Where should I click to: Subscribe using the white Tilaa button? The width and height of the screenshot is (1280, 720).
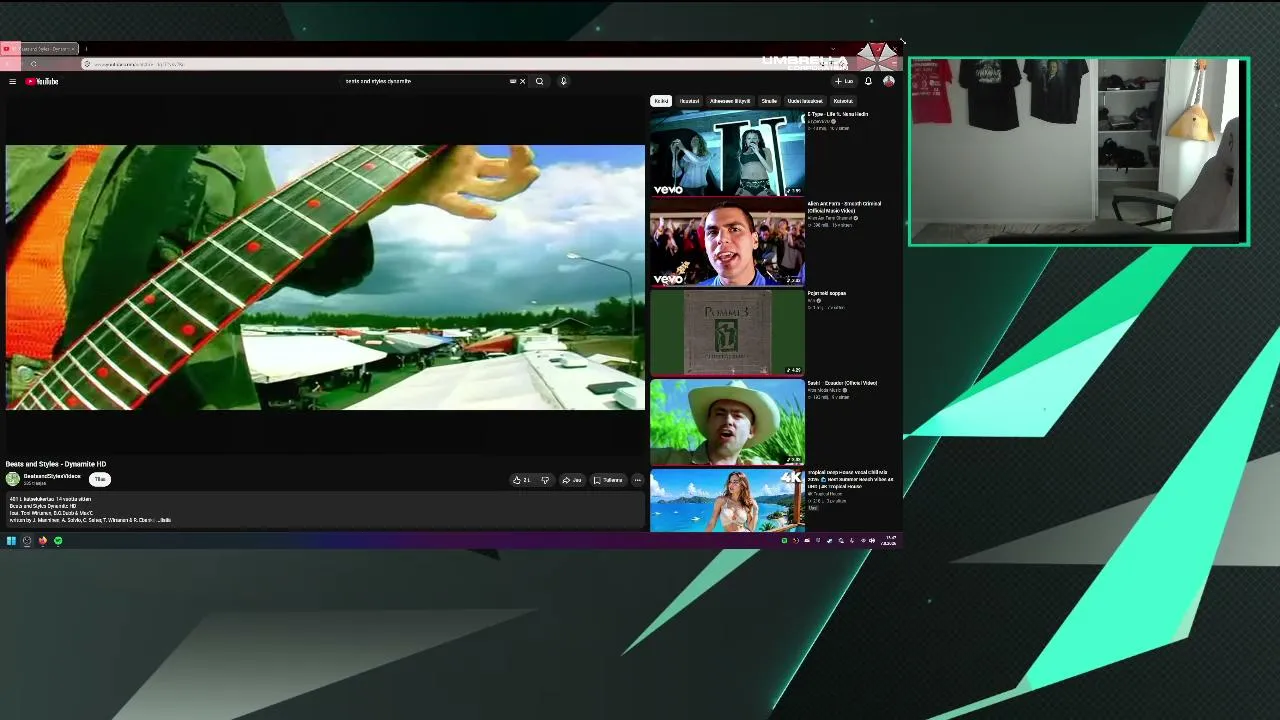point(100,479)
